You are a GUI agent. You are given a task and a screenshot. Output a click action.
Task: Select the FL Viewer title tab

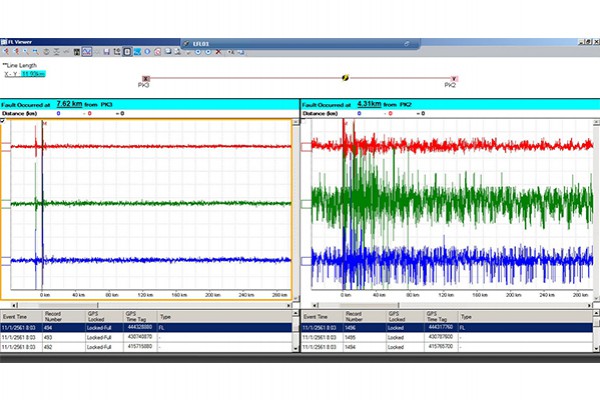coord(20,42)
